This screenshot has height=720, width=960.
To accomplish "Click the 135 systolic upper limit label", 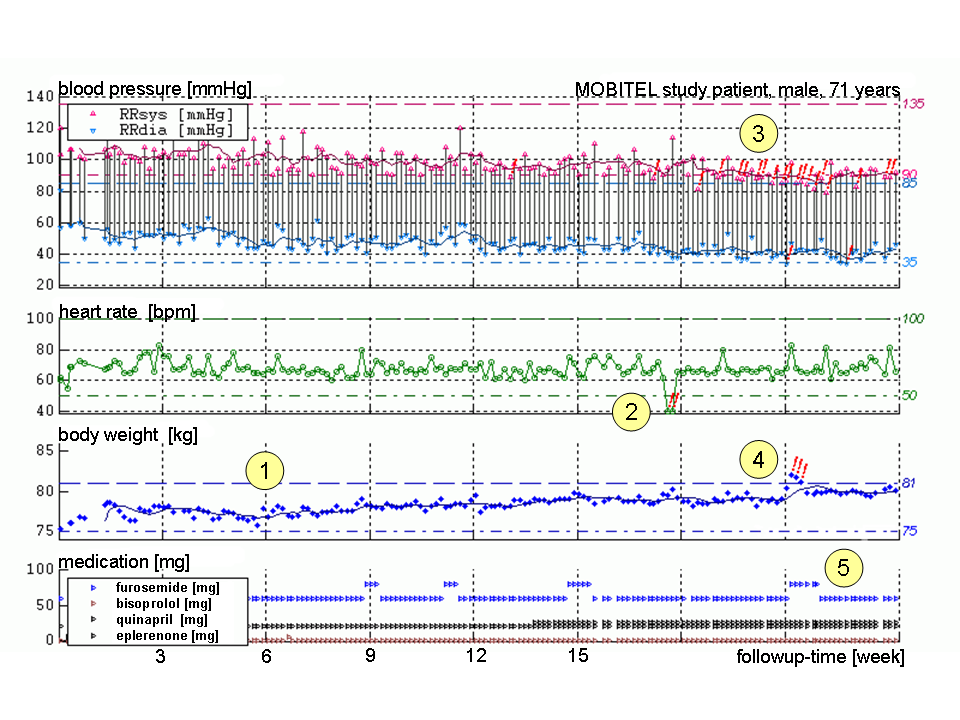I will (911, 104).
